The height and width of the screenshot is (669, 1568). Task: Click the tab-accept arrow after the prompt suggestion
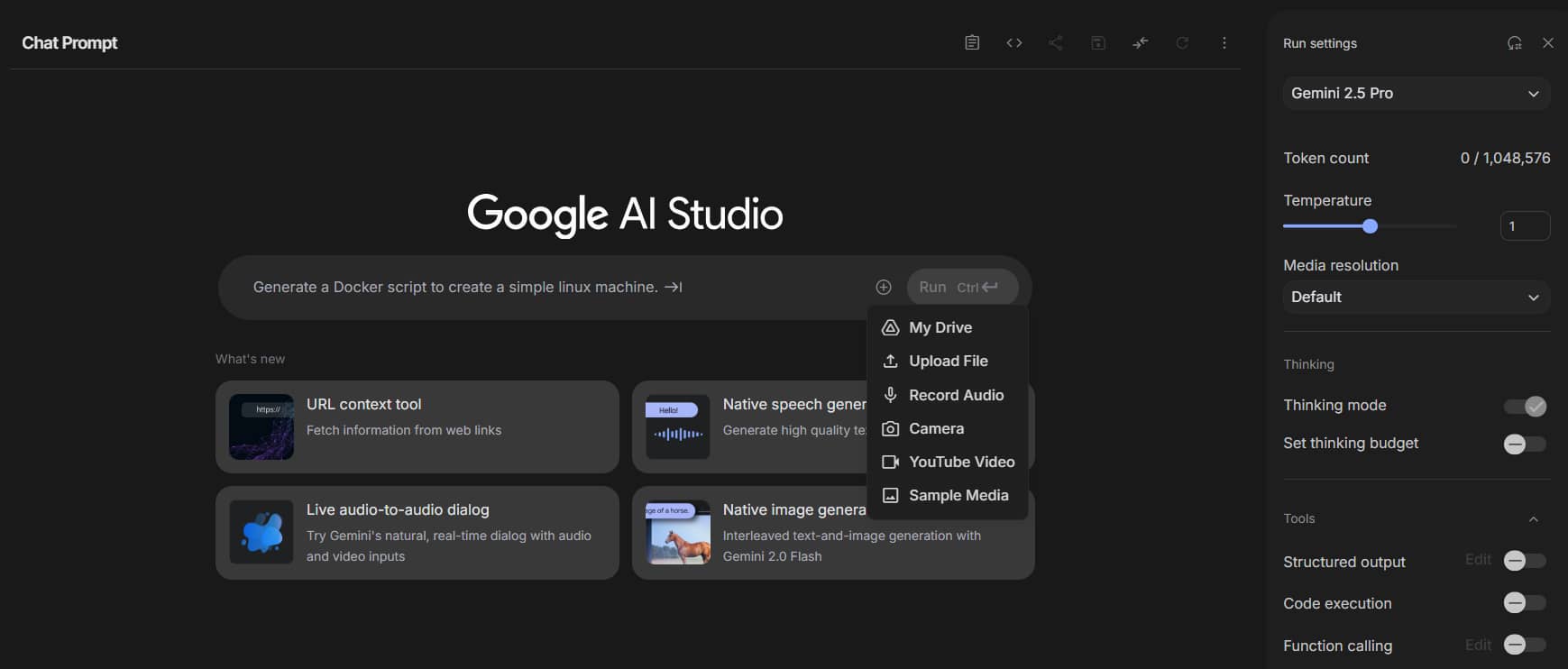pyautogui.click(x=674, y=287)
